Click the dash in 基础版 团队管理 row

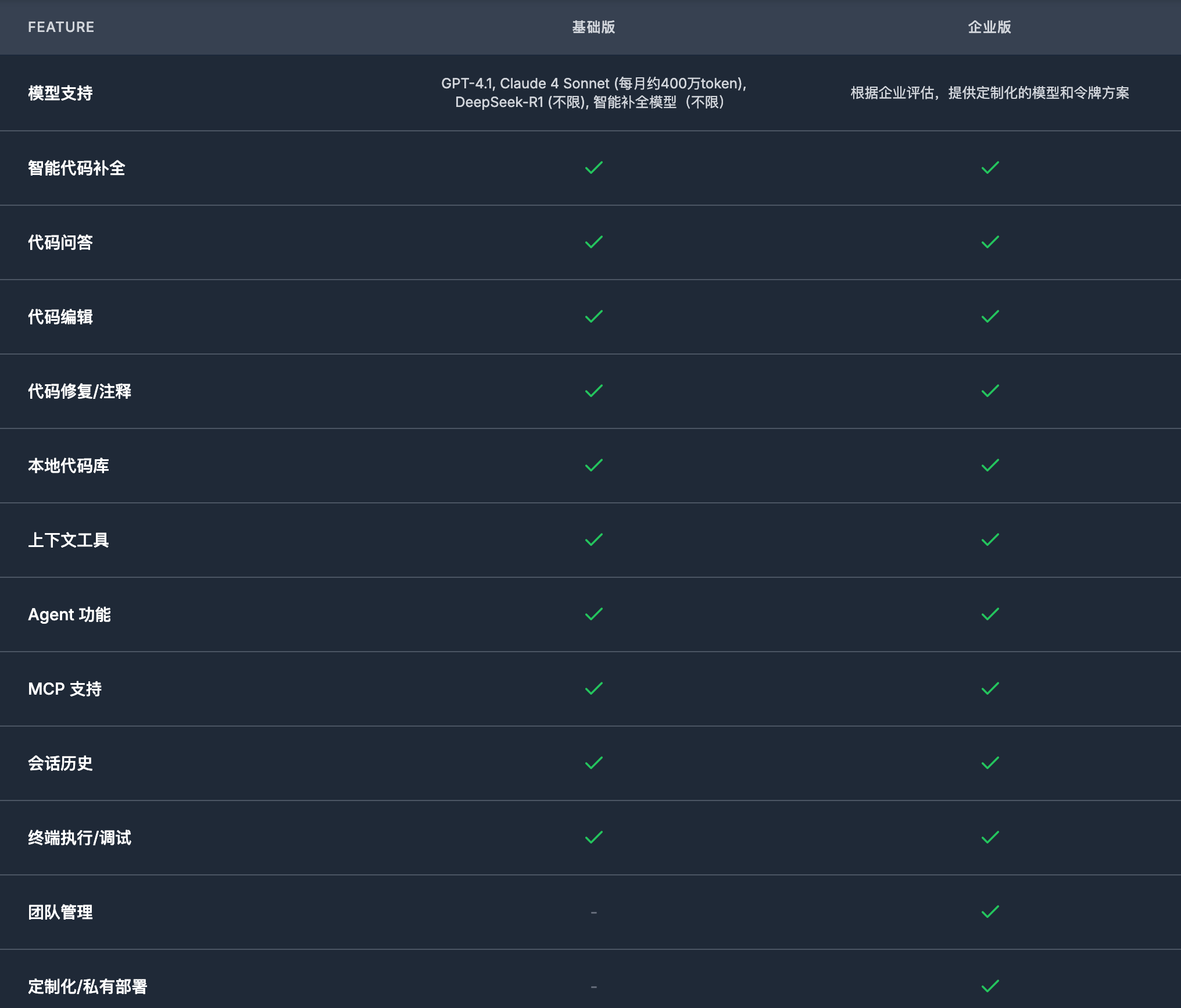click(x=593, y=913)
